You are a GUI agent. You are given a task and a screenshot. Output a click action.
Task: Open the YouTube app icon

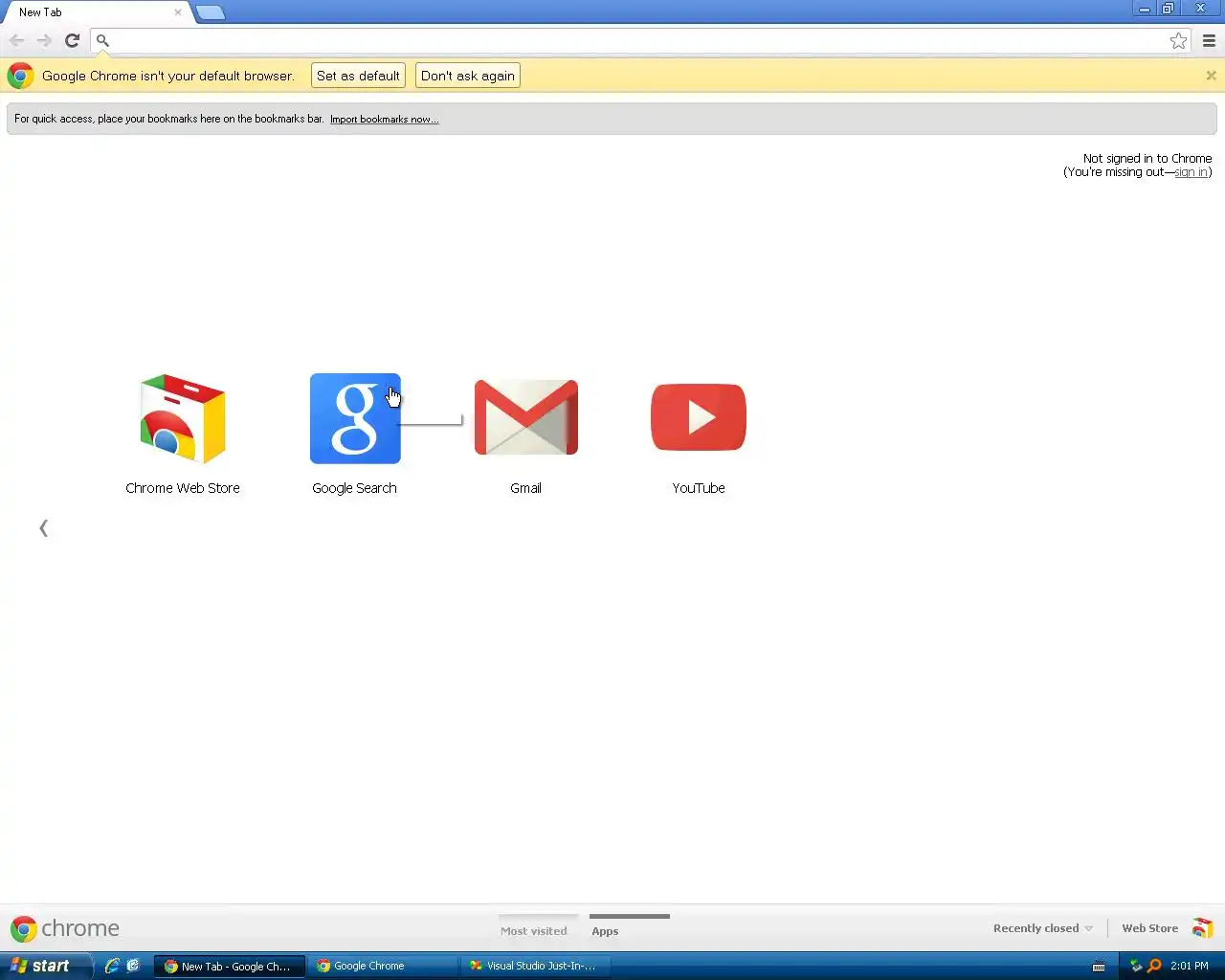tap(699, 417)
